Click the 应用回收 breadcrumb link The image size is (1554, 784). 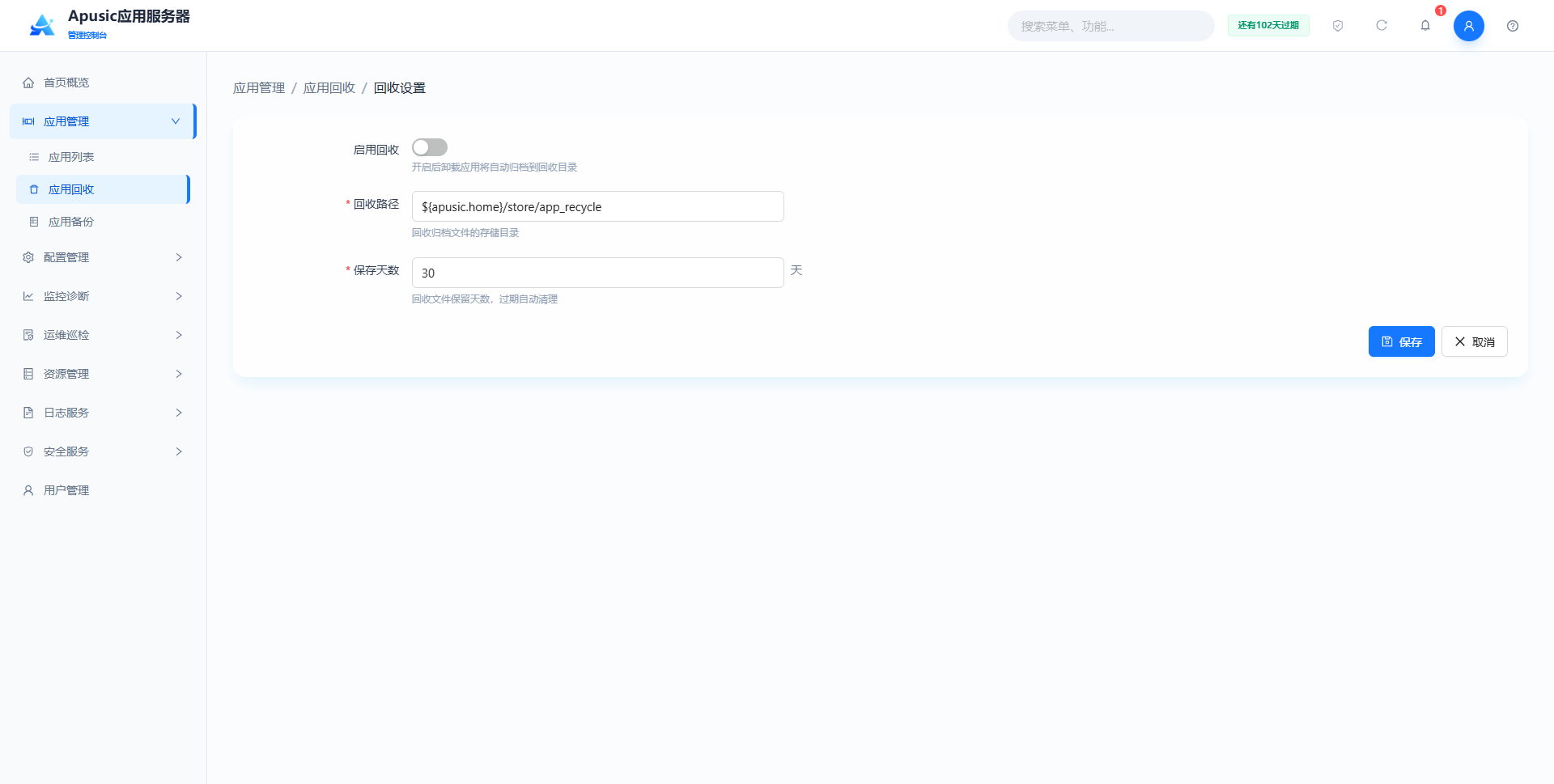point(329,87)
